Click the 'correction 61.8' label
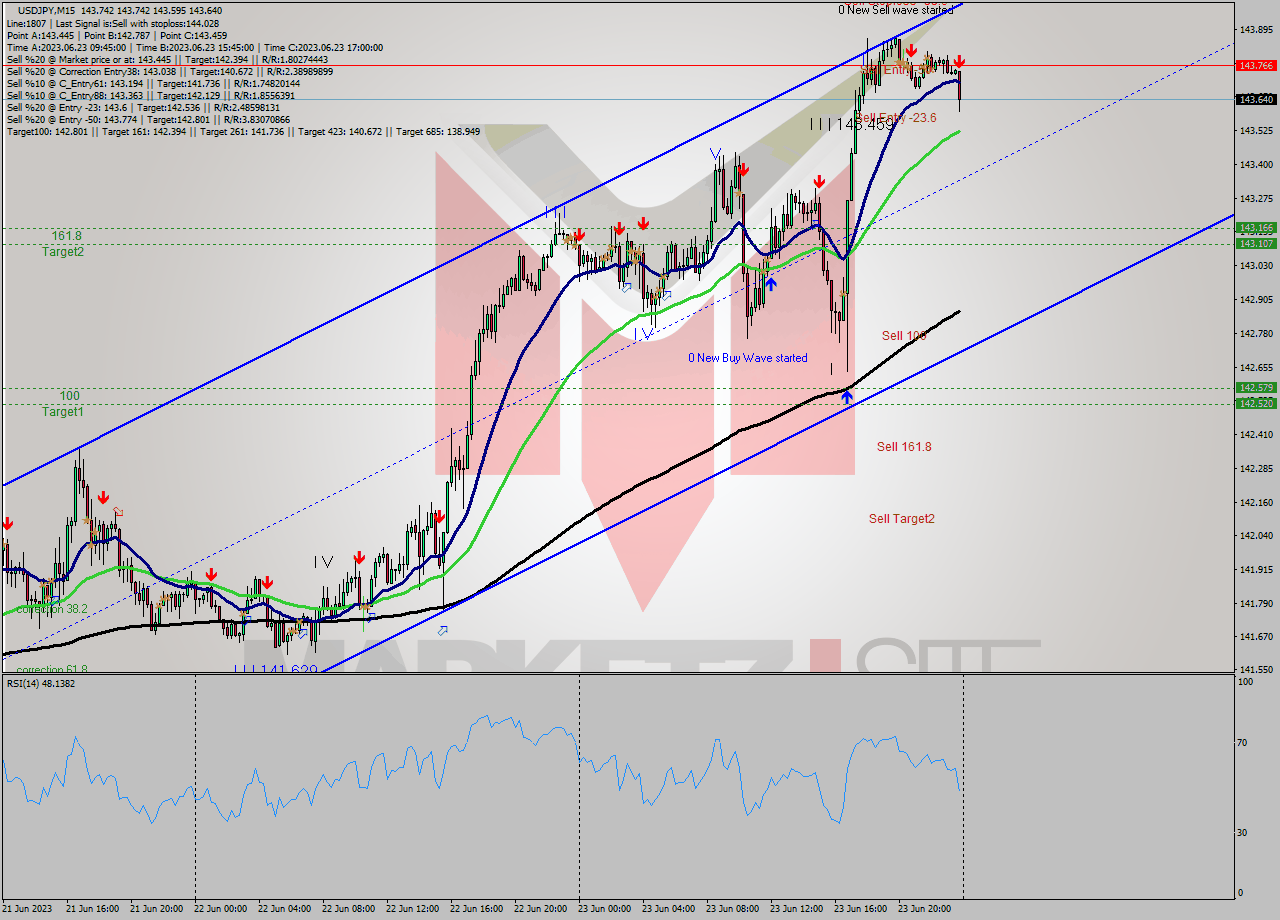Viewport: 1280px width, 920px height. pyautogui.click(x=52, y=669)
